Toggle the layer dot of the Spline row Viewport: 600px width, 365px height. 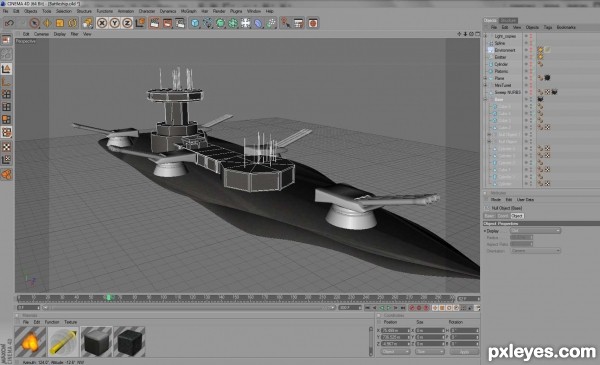tap(526, 43)
